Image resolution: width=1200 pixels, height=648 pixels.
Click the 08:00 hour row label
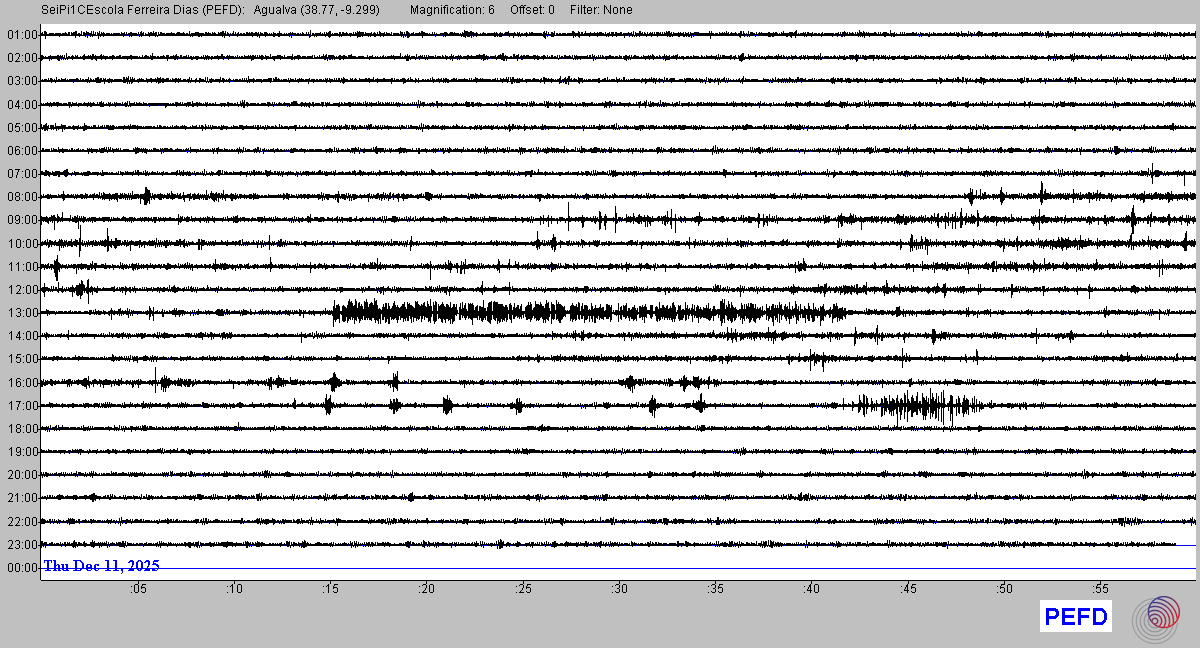pyautogui.click(x=22, y=197)
